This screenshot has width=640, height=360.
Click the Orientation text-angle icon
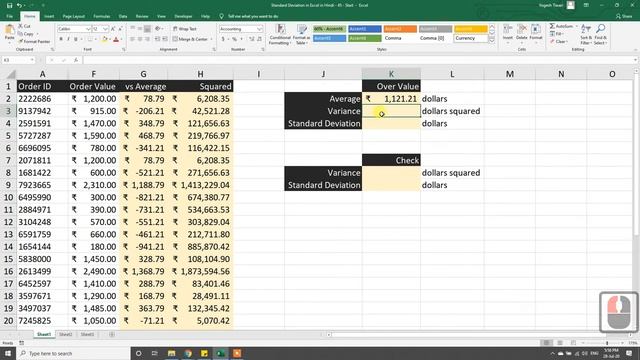click(158, 29)
